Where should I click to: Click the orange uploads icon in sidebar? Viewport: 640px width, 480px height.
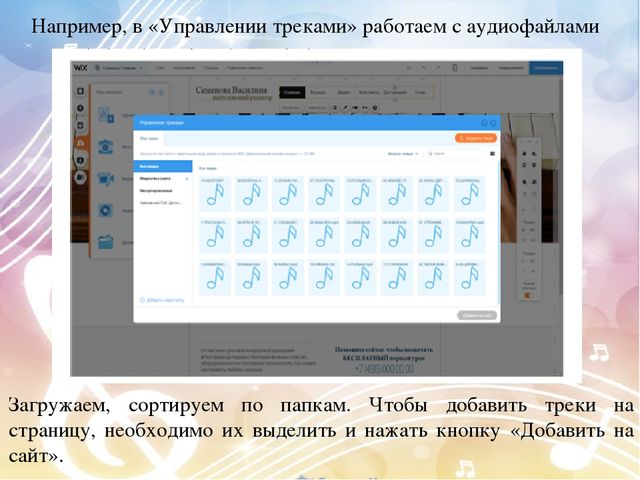80,143
